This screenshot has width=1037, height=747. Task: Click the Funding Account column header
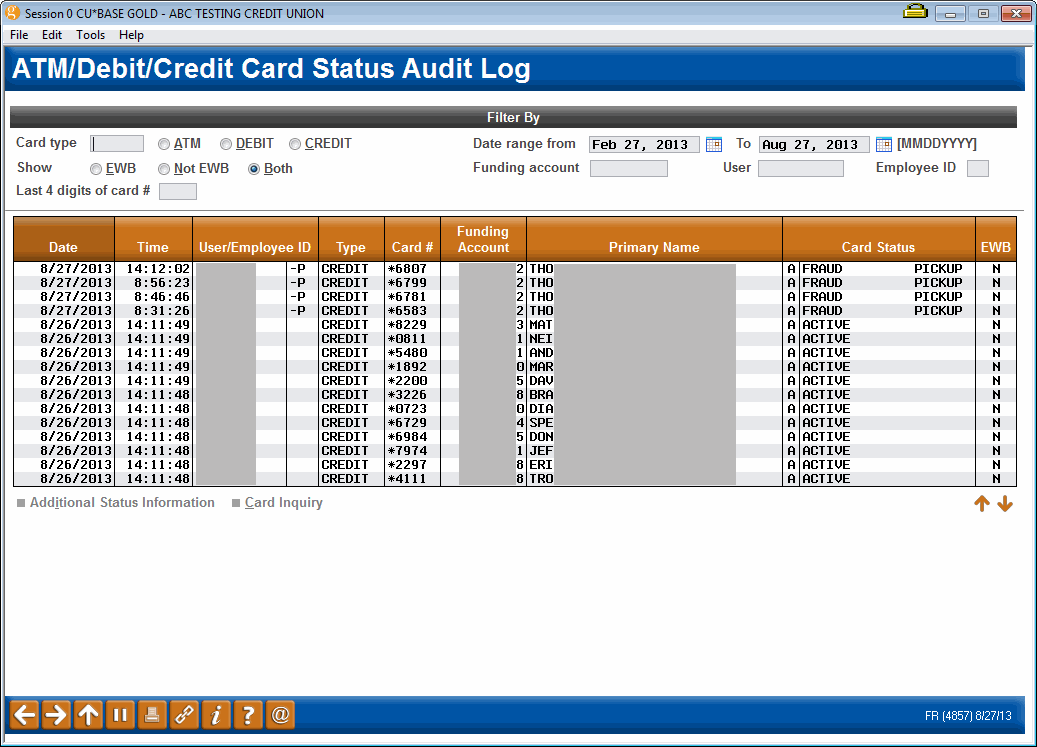point(483,239)
